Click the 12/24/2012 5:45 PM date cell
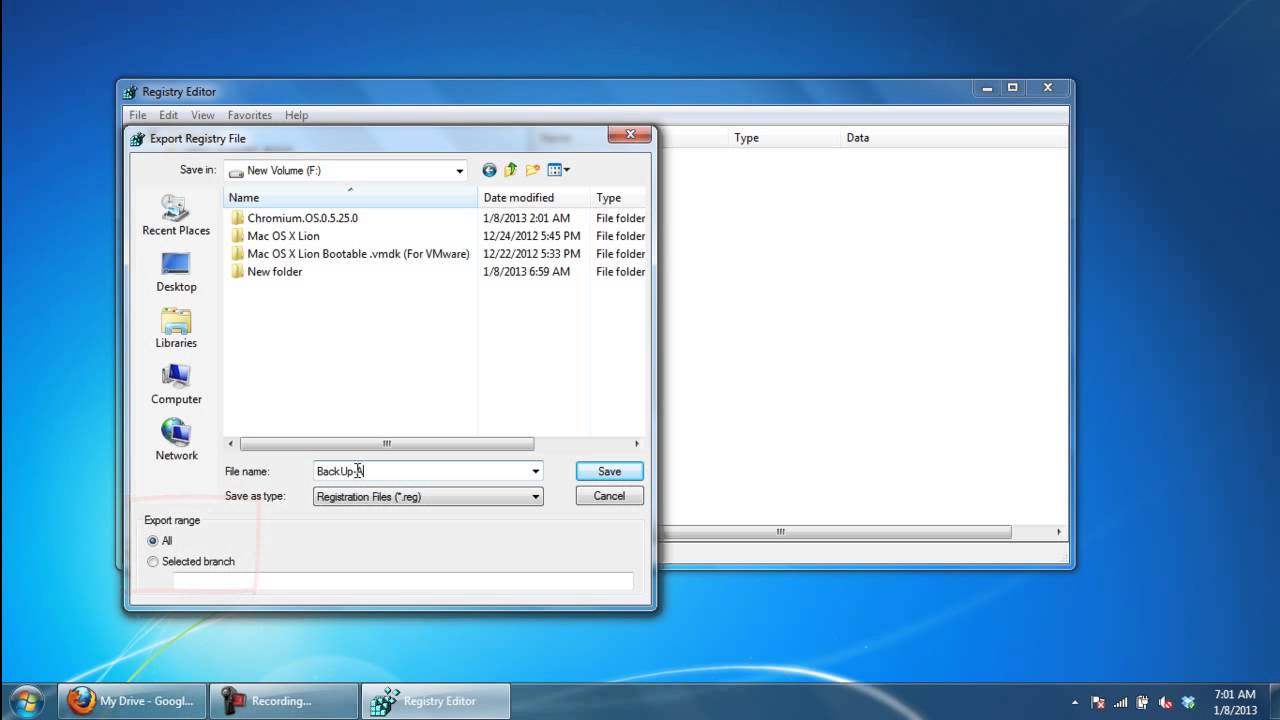The height and width of the screenshot is (720, 1280). click(531, 236)
